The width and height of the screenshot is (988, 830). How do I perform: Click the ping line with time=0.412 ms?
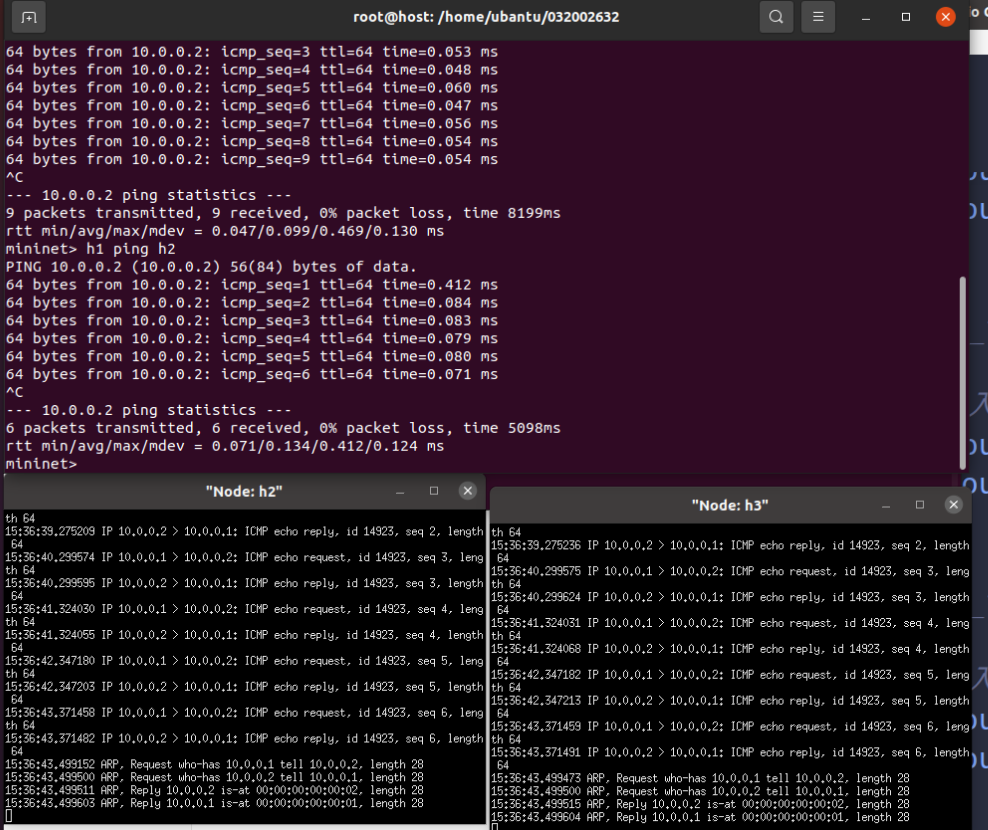pos(252,285)
